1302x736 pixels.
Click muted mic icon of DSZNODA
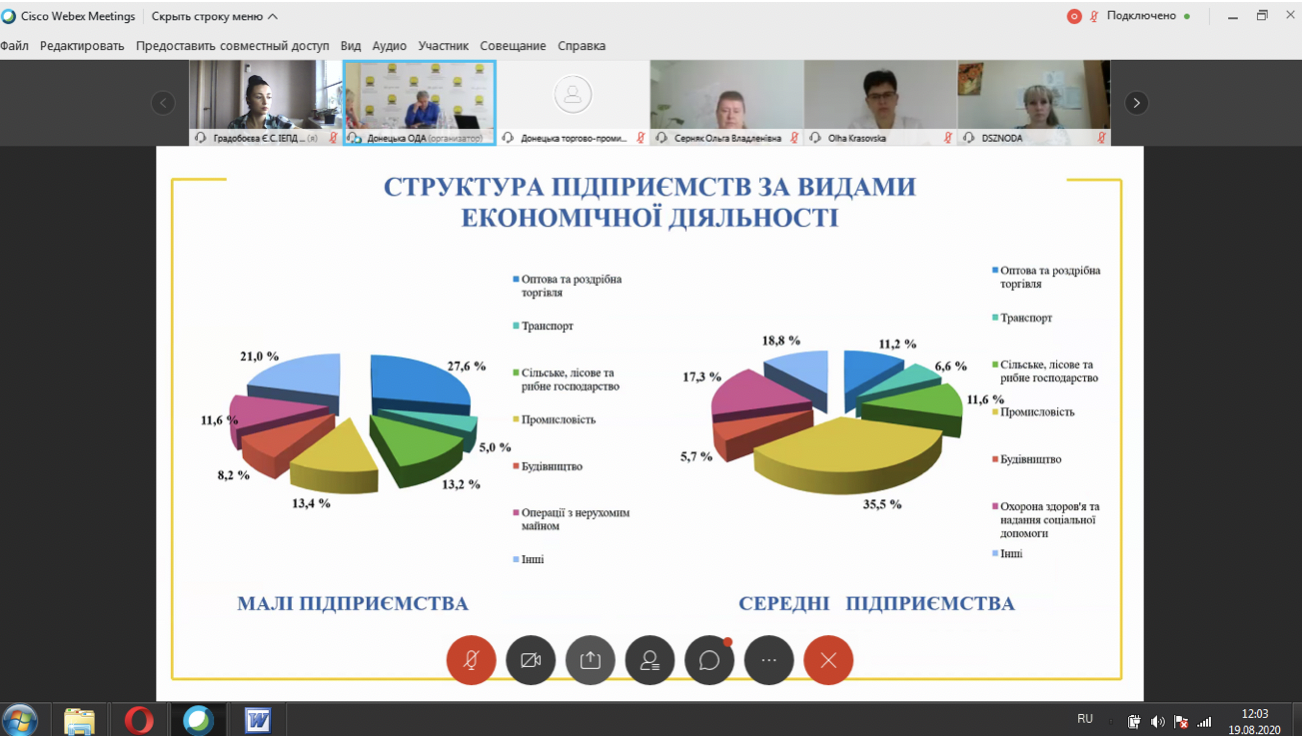pyautogui.click(x=1102, y=138)
